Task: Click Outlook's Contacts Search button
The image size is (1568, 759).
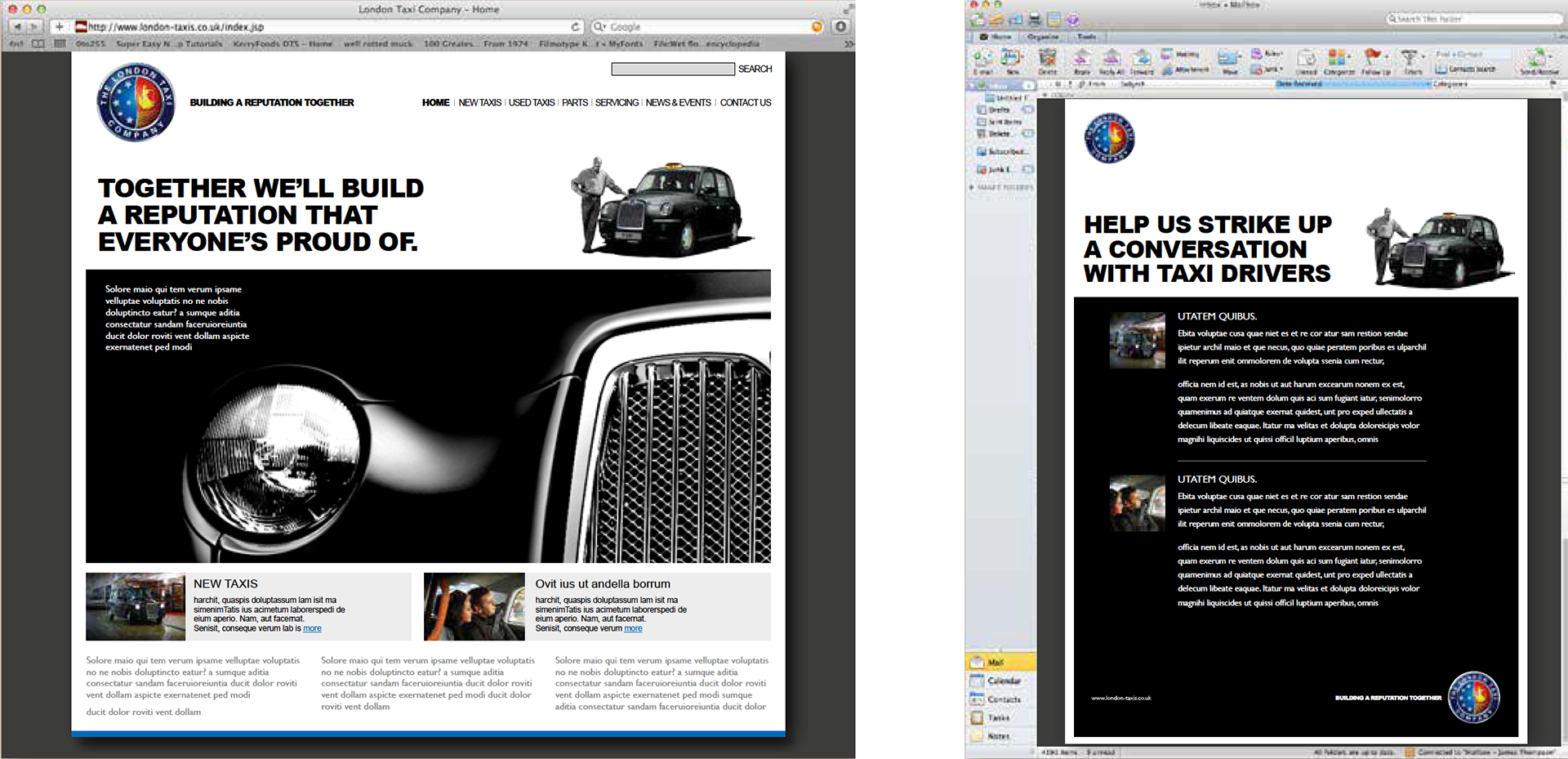Action: pyautogui.click(x=1466, y=69)
